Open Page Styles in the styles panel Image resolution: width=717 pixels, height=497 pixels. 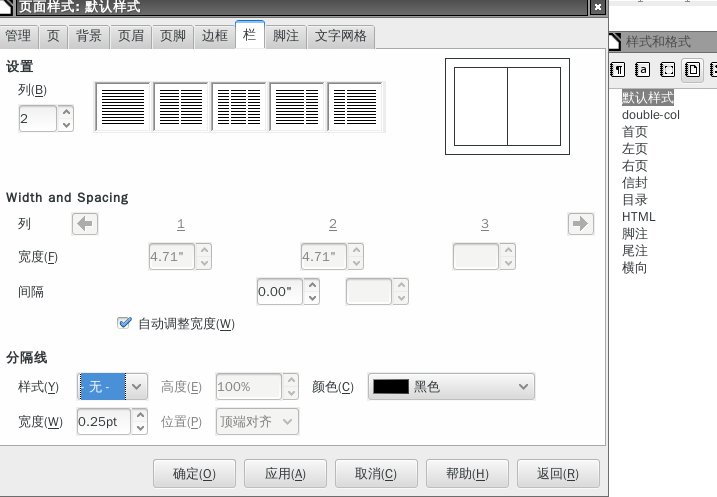[x=692, y=70]
